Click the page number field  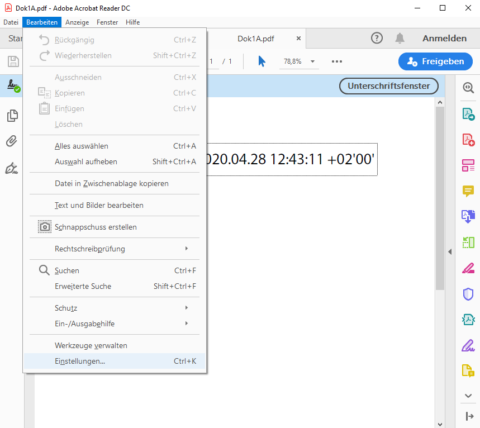coord(212,61)
